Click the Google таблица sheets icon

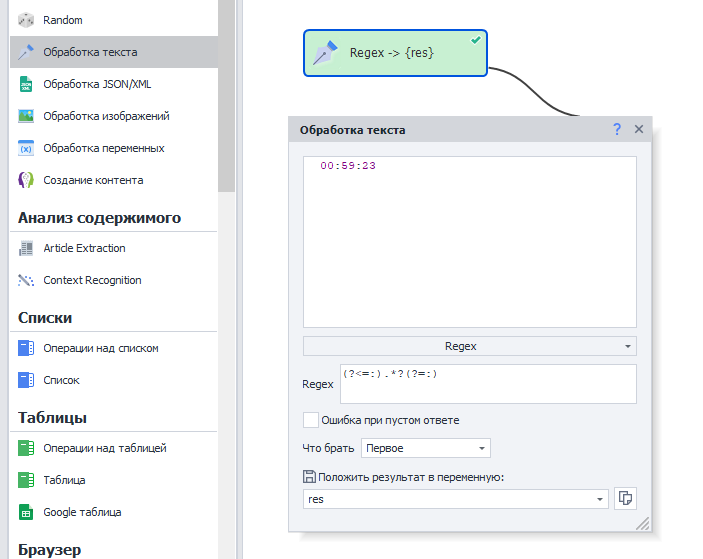click(26, 512)
